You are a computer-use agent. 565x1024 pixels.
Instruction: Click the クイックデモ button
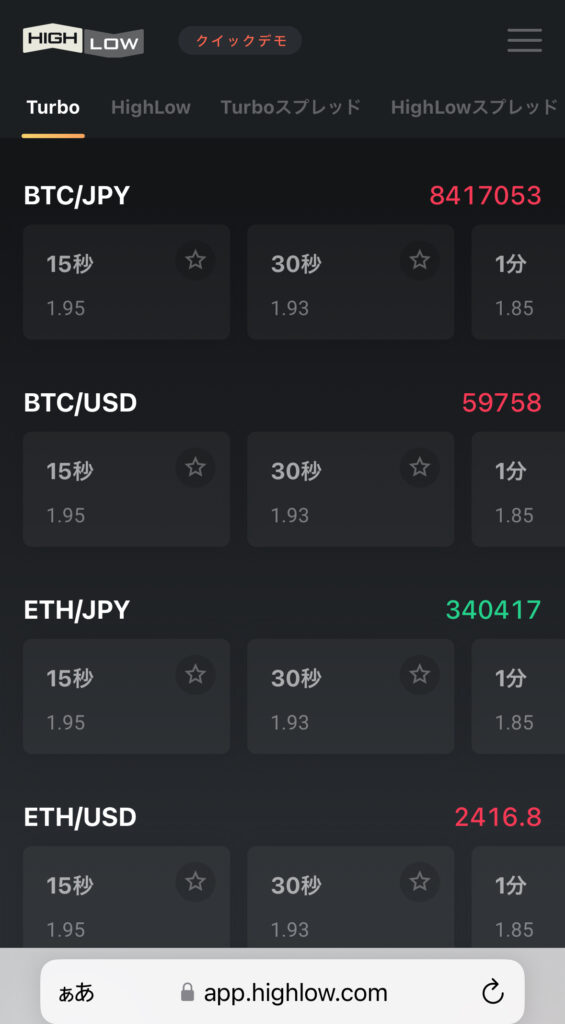point(240,40)
